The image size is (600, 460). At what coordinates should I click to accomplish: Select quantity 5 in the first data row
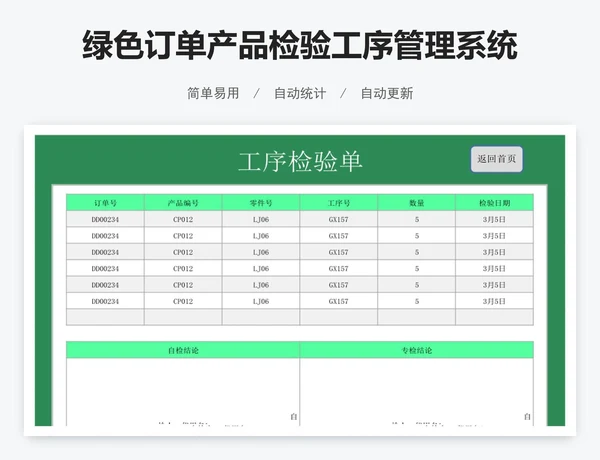[417, 220]
